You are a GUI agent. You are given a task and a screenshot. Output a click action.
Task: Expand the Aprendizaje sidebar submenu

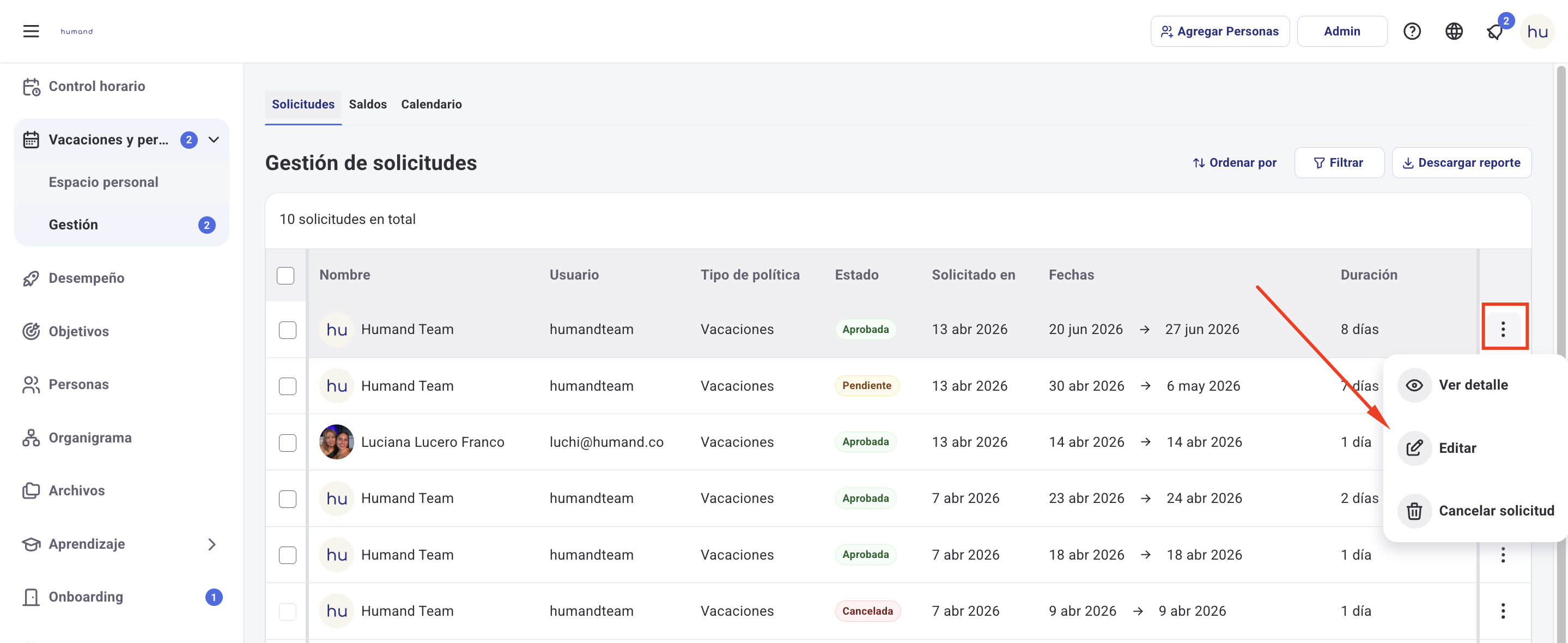212,544
